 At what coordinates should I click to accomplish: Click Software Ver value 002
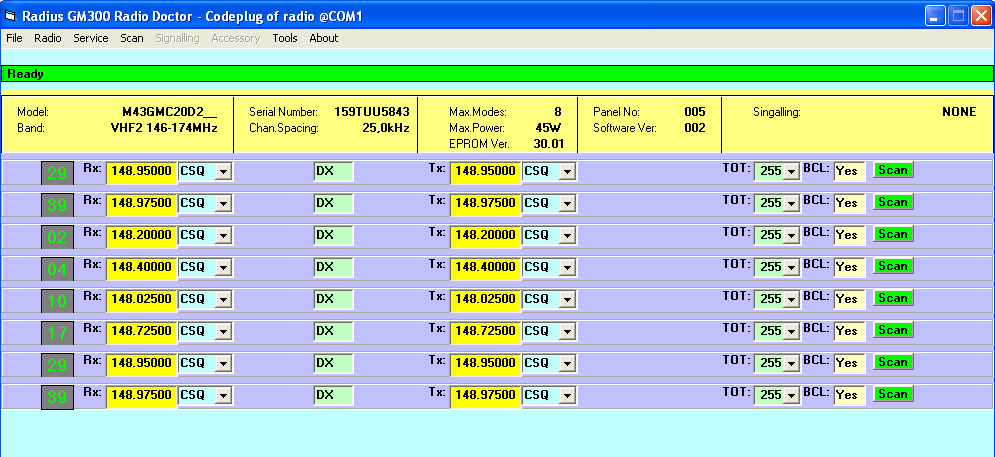click(x=695, y=128)
